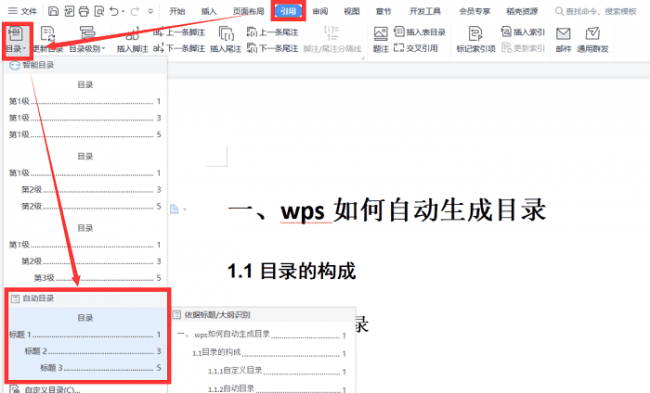This screenshot has width=650, height=393.
Task: Switch to the 视图 tab
Action: 352,11
